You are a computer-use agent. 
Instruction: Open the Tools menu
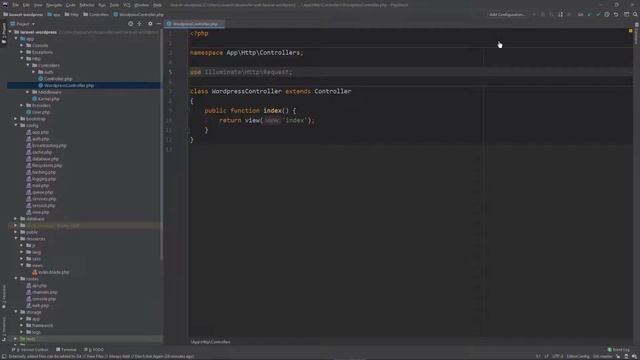point(114,5)
